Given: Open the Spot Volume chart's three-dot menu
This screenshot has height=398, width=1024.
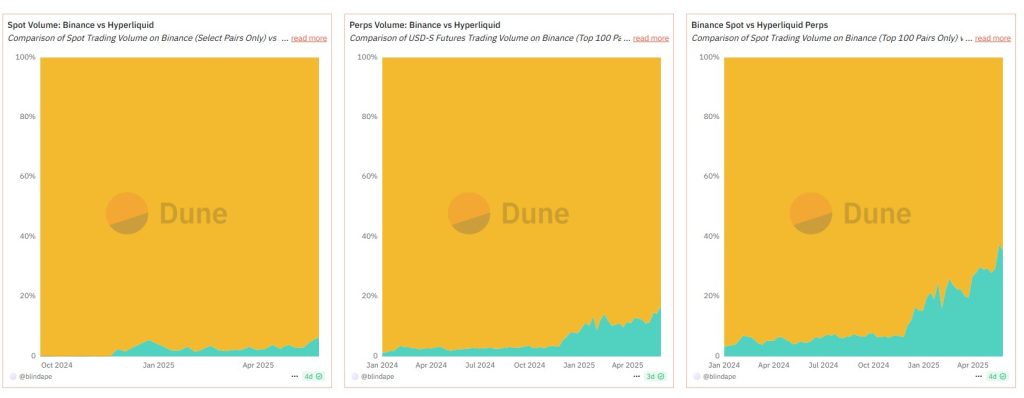Looking at the screenshot, I should click(295, 376).
